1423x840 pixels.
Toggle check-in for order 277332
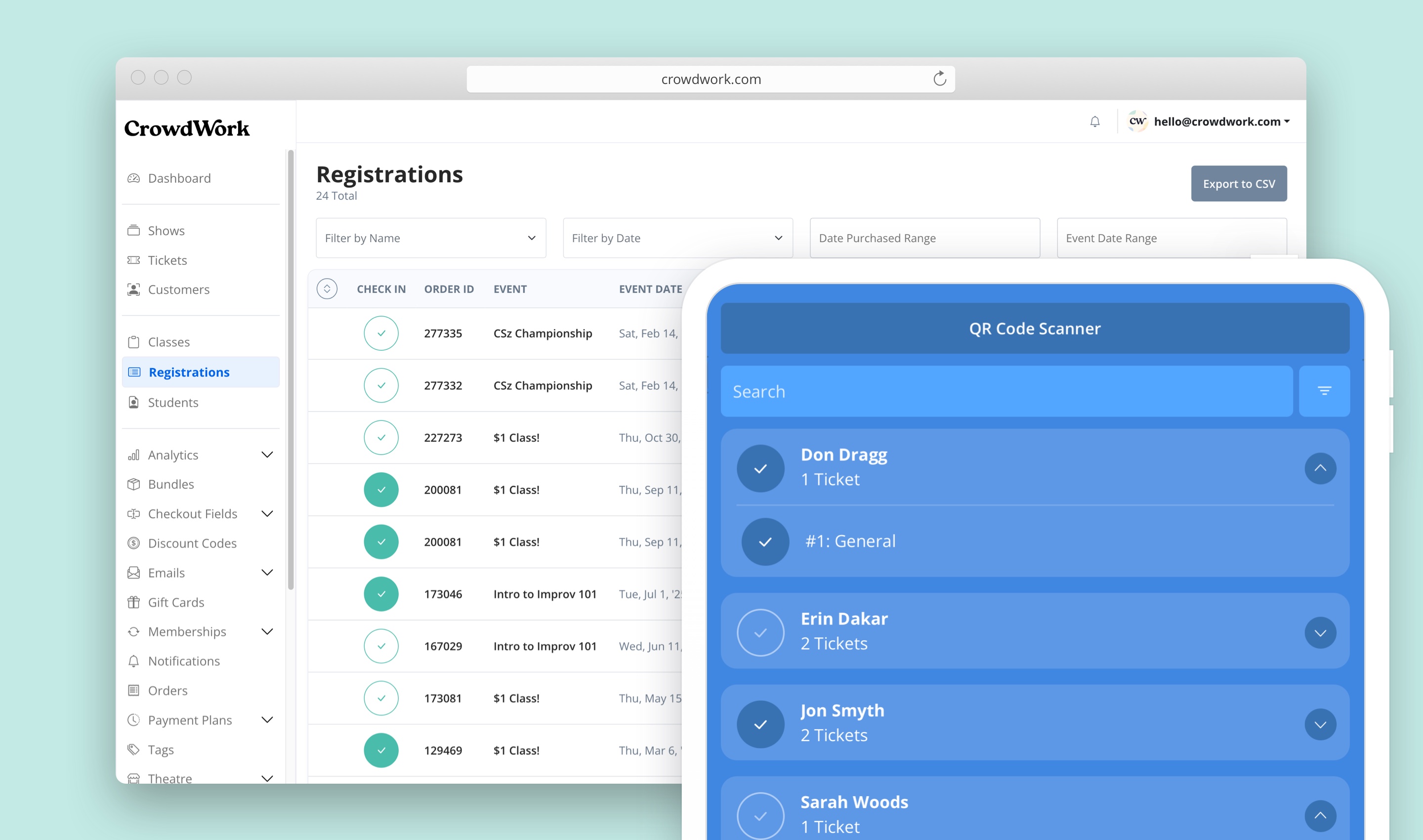tap(381, 385)
